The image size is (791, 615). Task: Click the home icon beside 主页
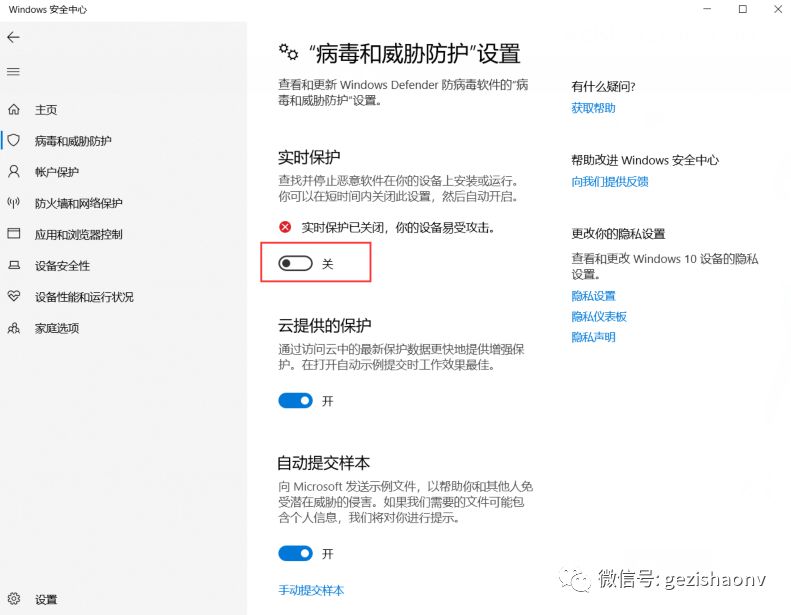(x=14, y=109)
